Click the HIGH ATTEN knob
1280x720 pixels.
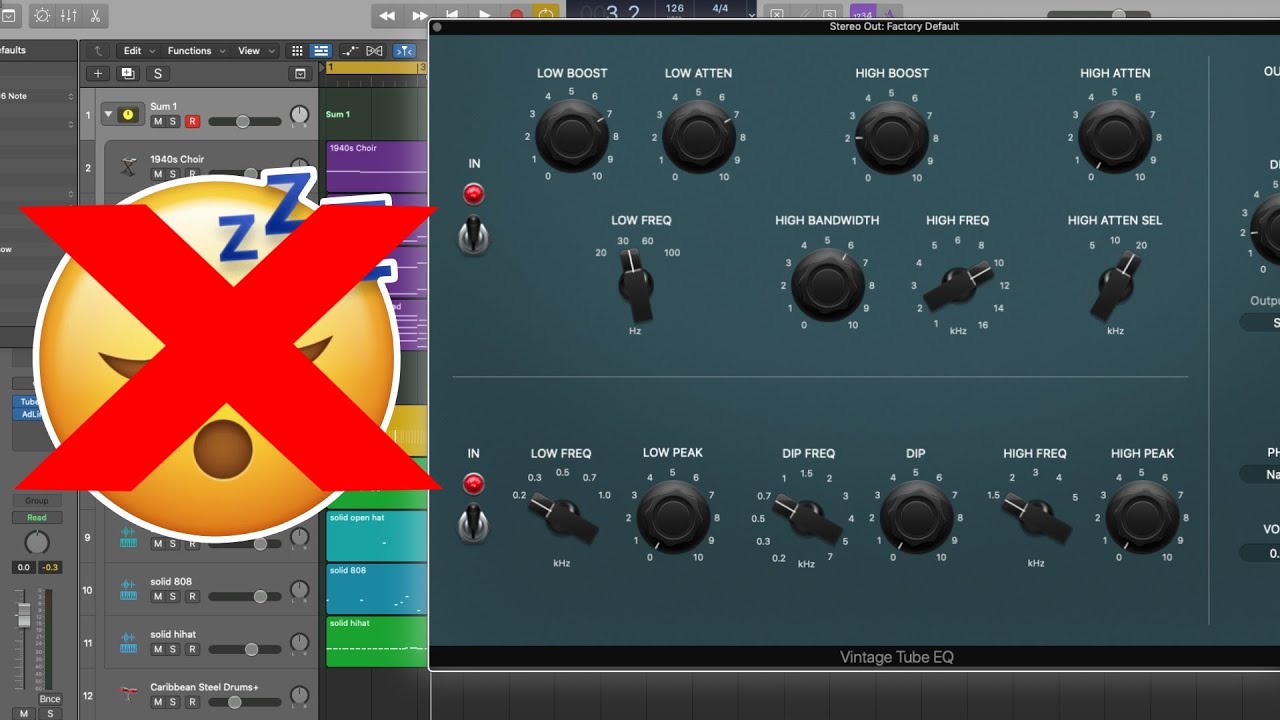point(1115,137)
